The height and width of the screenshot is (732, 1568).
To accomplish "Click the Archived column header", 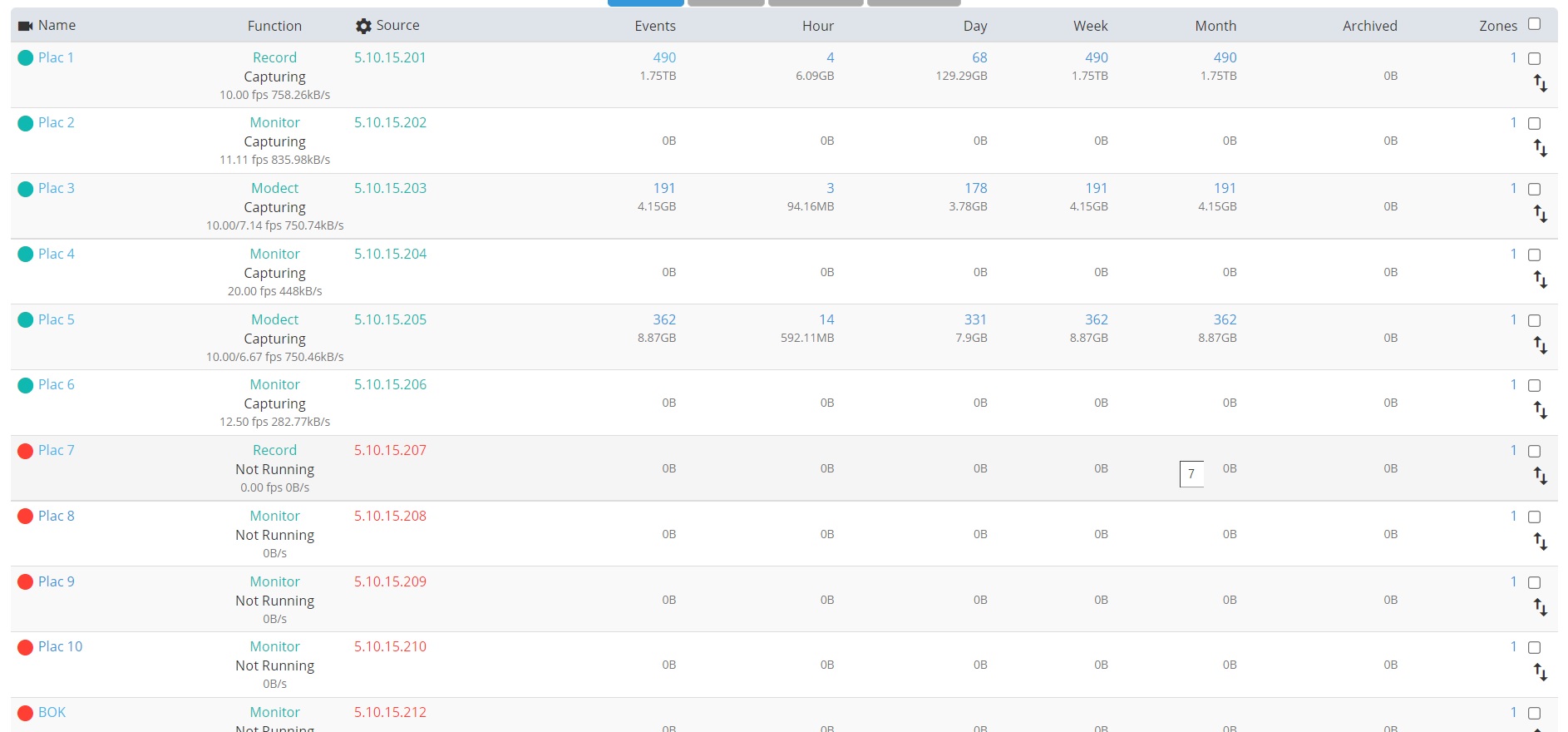I will (x=1370, y=26).
